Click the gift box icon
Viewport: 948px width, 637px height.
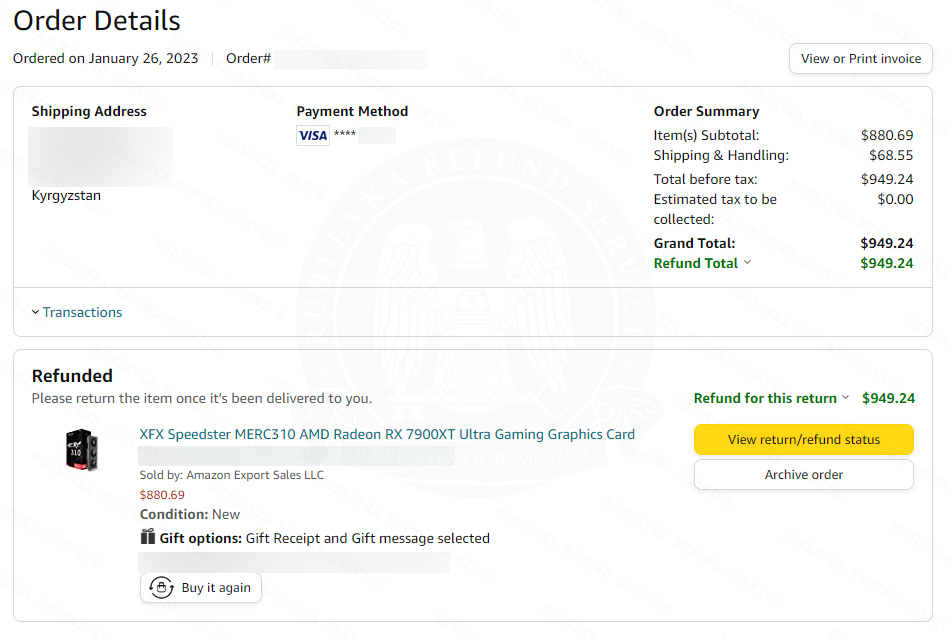click(x=148, y=537)
